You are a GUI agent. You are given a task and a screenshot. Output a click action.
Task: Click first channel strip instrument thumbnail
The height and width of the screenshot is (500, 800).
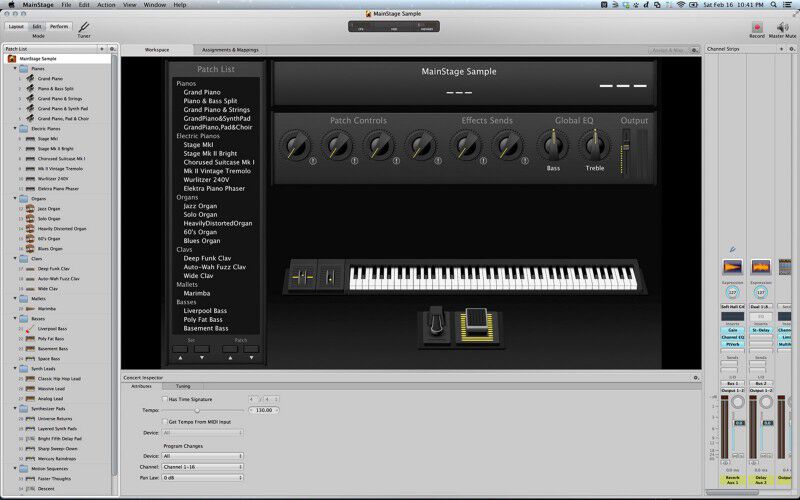(x=733, y=266)
